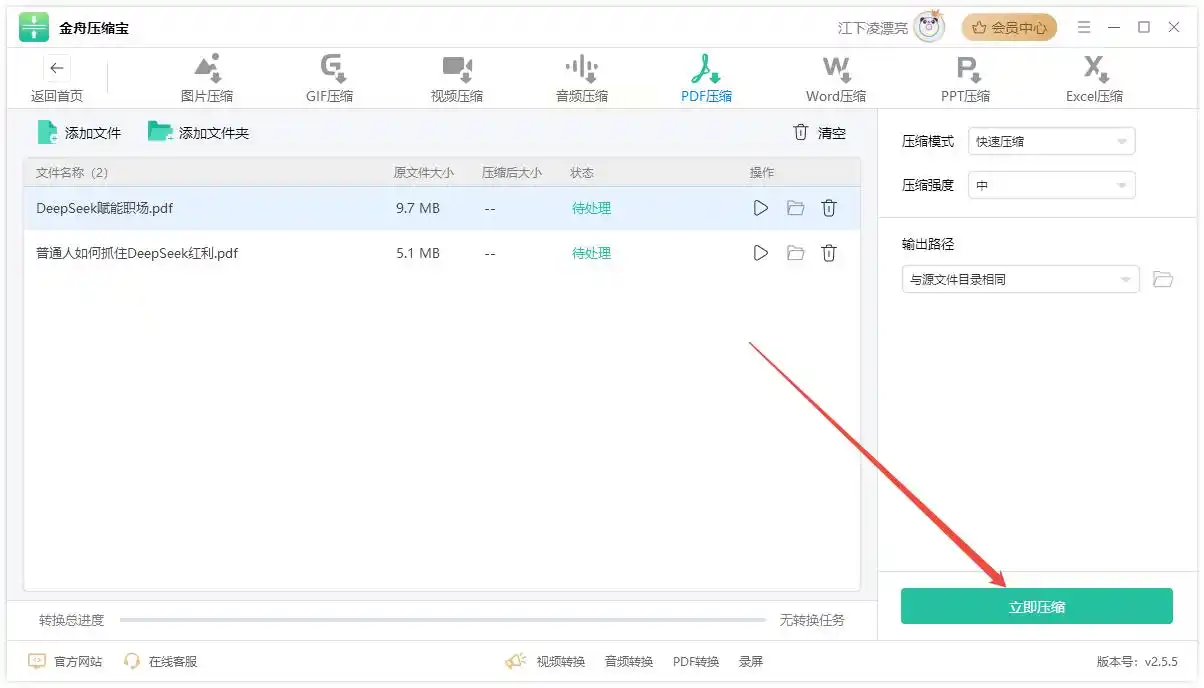Select the row 普通人如何抓住DeepSeek红利.pdf

(441, 253)
